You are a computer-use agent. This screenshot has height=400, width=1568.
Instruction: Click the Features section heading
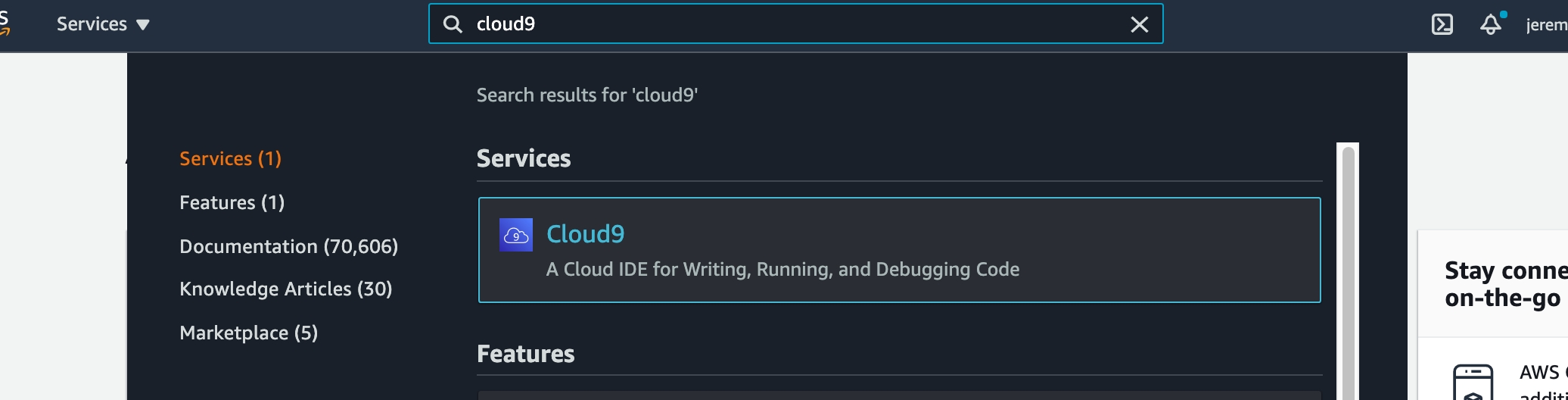click(x=525, y=354)
